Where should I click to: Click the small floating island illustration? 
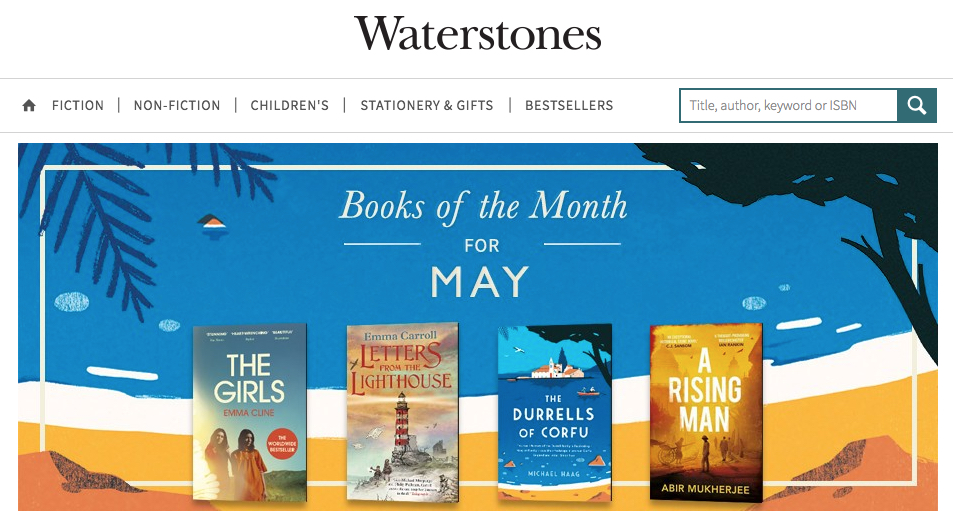coord(212,226)
